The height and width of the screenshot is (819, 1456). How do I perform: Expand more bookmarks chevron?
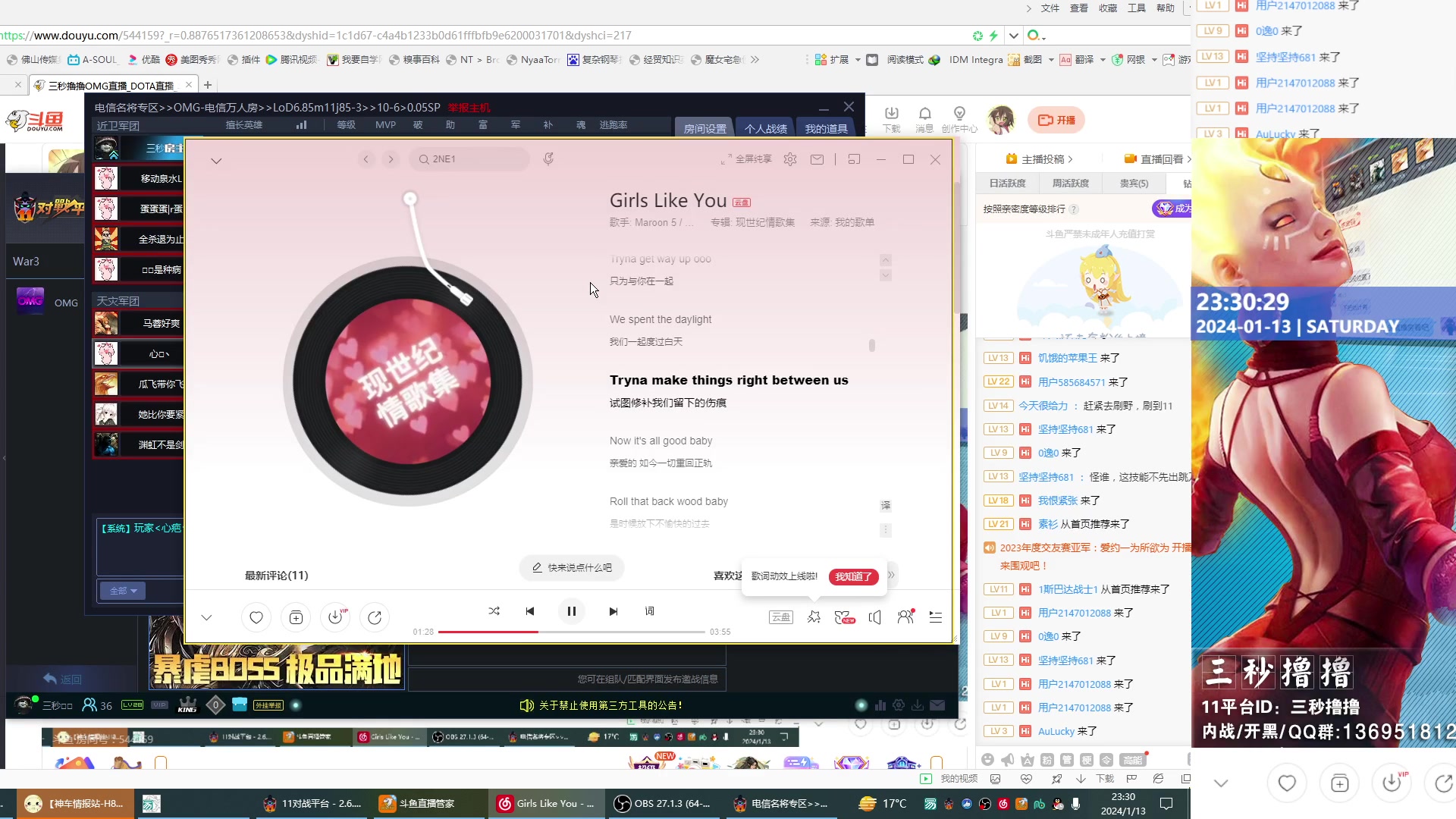(755, 60)
